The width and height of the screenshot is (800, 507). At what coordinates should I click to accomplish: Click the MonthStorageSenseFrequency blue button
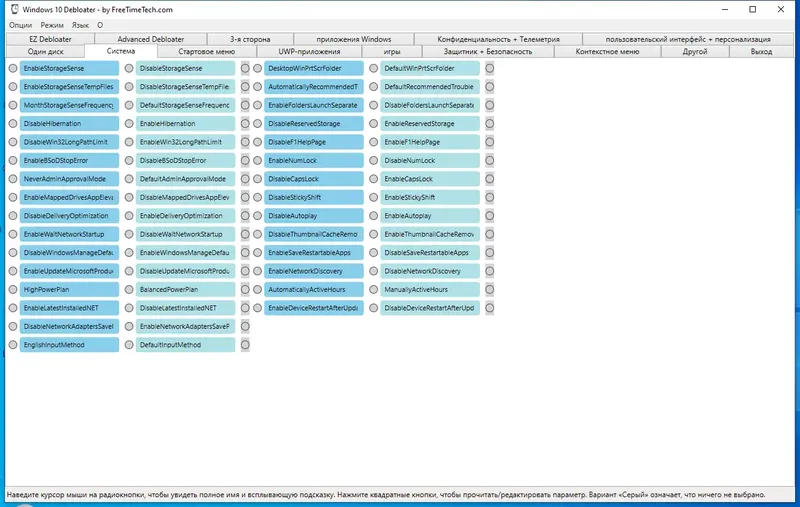click(x=69, y=105)
